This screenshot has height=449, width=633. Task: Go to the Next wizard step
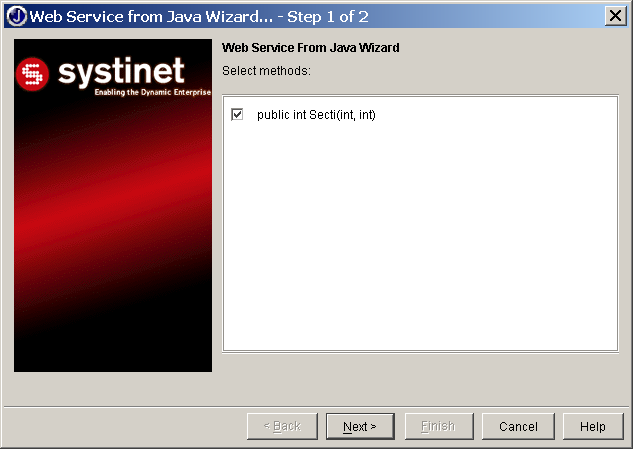[x=360, y=426]
